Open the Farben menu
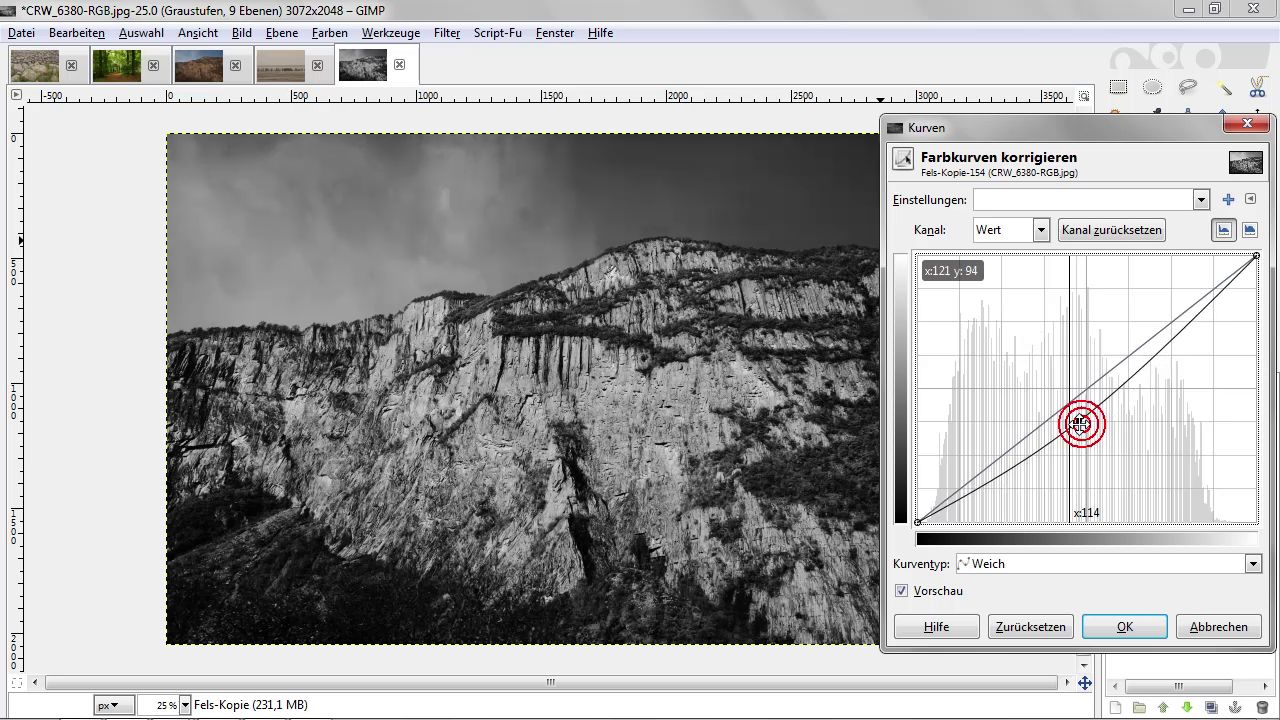Image resolution: width=1280 pixels, height=720 pixels. [329, 33]
